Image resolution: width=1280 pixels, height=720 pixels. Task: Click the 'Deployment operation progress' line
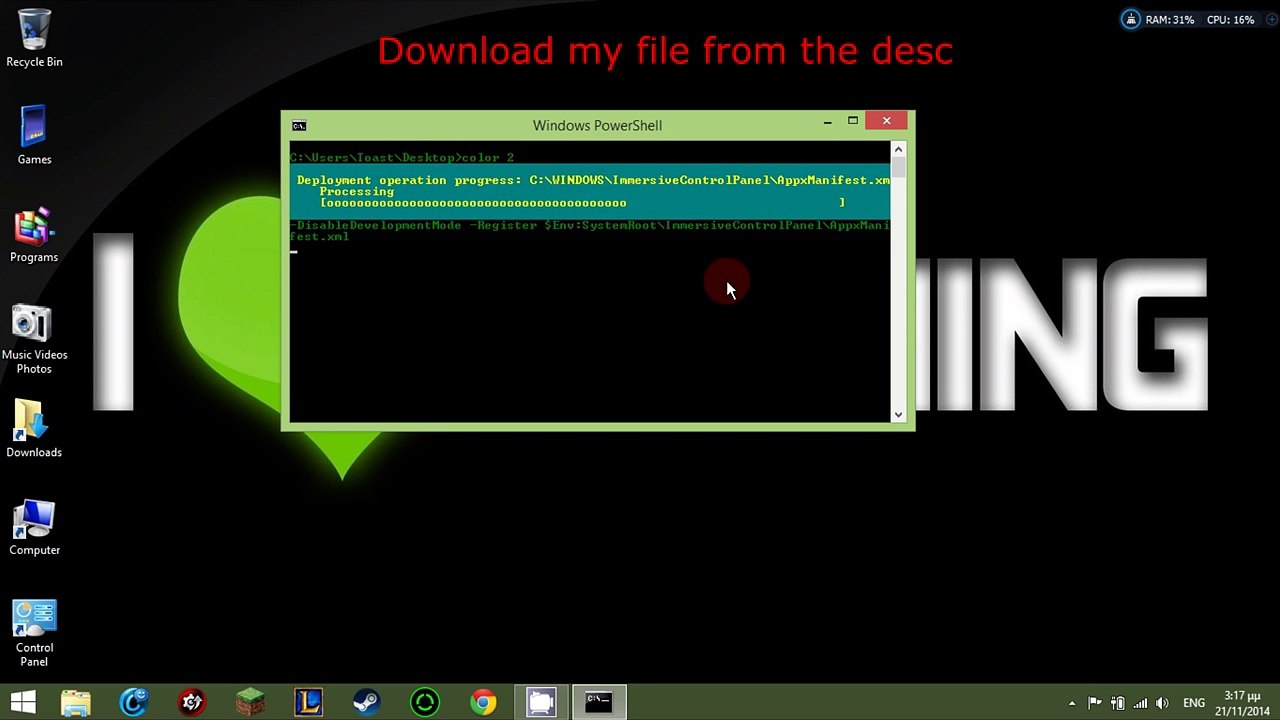(593, 180)
